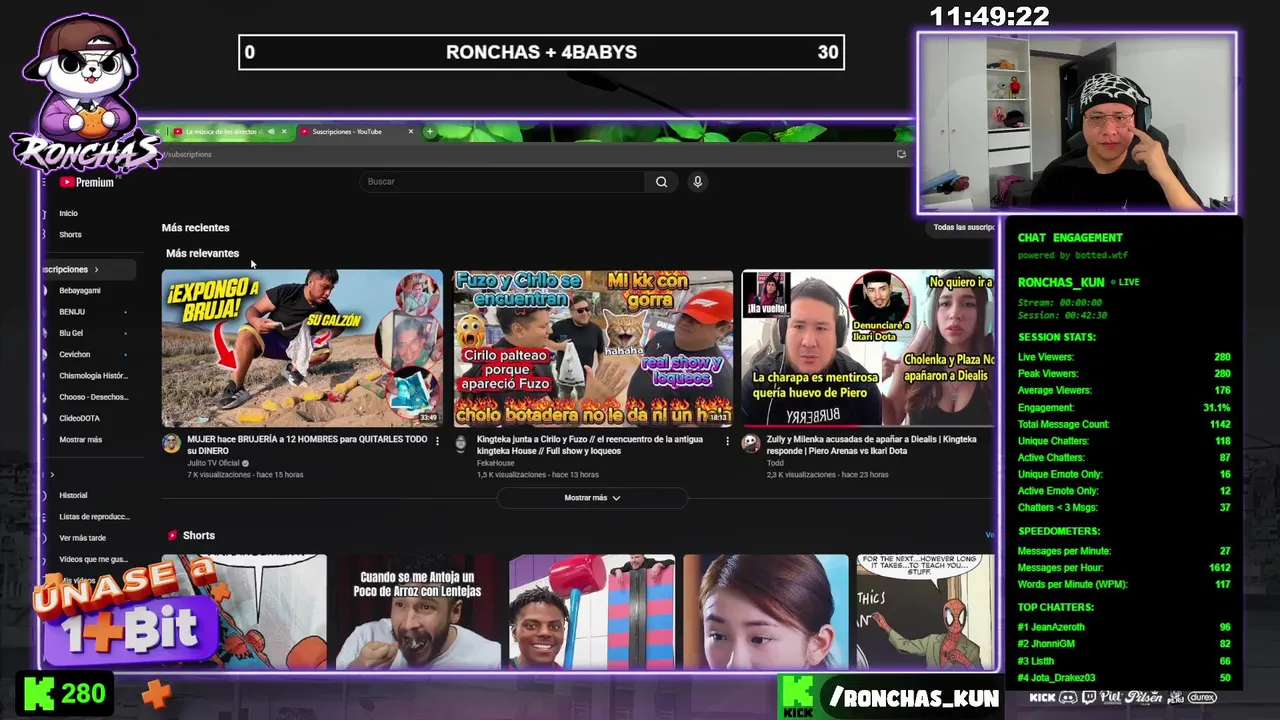
Task: Open Ver más tarde in sidebar
Action: (82, 538)
